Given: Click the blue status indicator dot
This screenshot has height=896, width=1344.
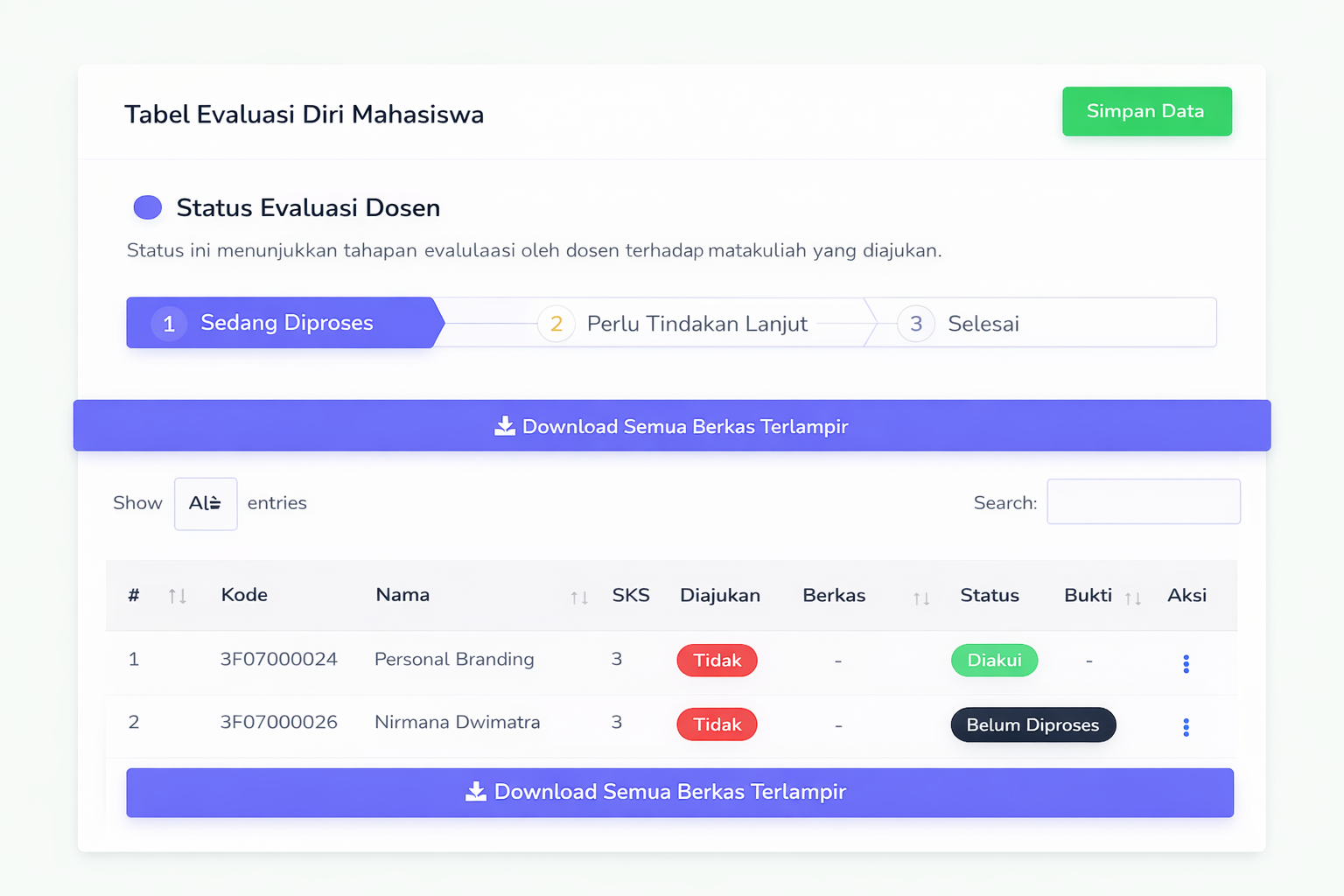Looking at the screenshot, I should (148, 207).
